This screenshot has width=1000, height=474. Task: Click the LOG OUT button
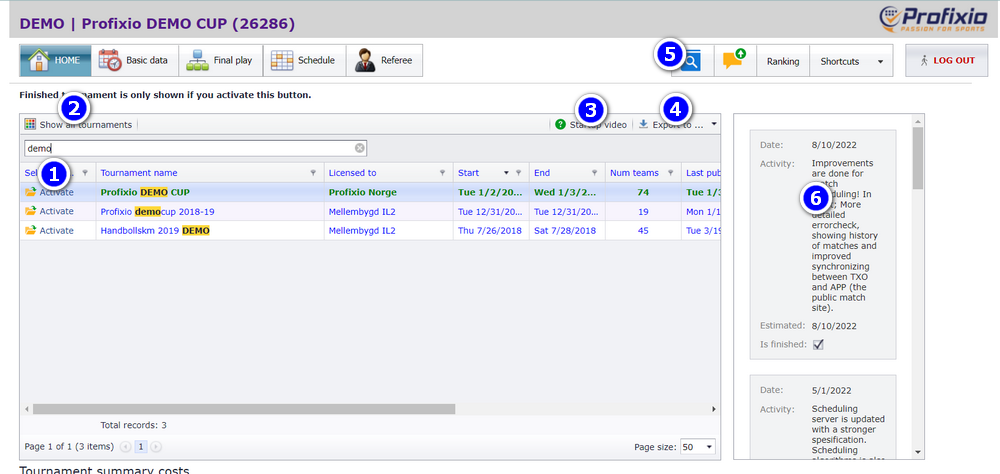tap(946, 61)
